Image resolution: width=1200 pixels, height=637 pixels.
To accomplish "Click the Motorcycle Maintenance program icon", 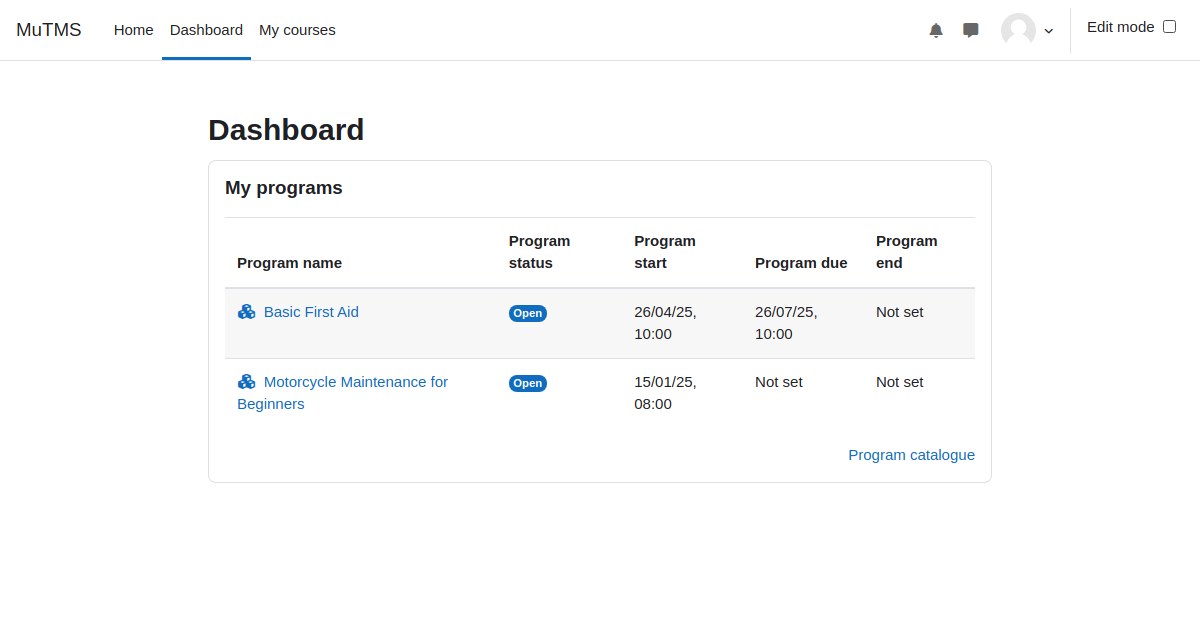I will tap(247, 382).
